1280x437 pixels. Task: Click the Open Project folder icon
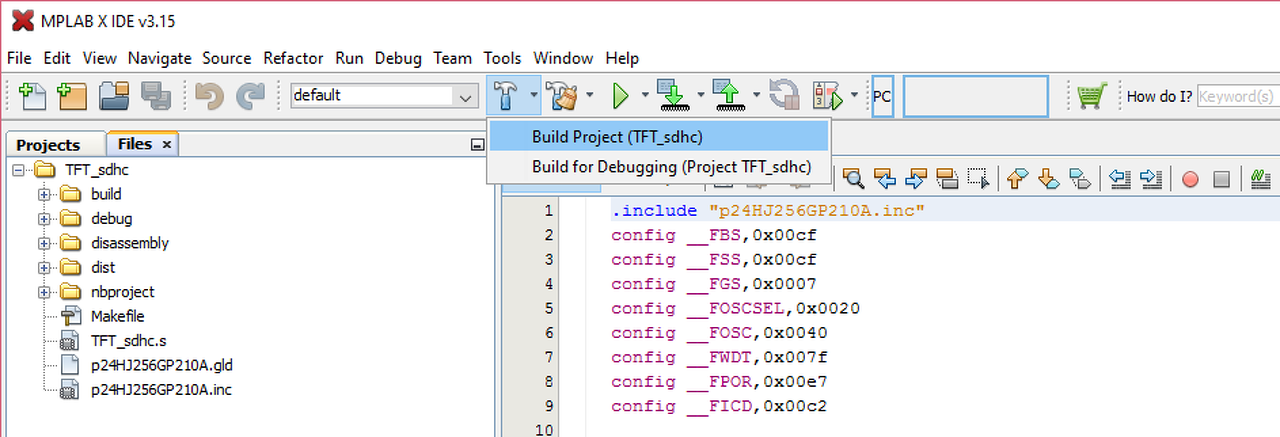114,96
